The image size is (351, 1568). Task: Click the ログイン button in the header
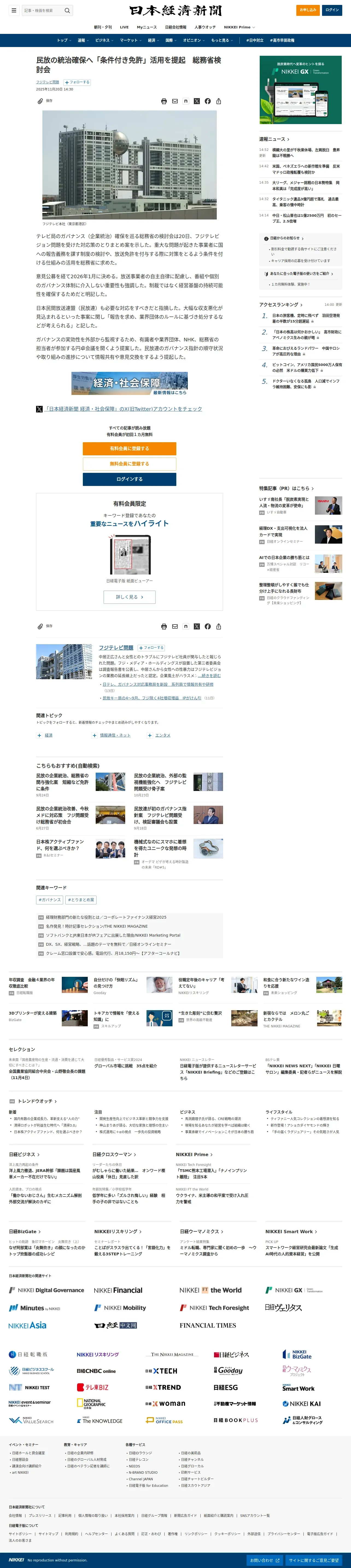(332, 10)
